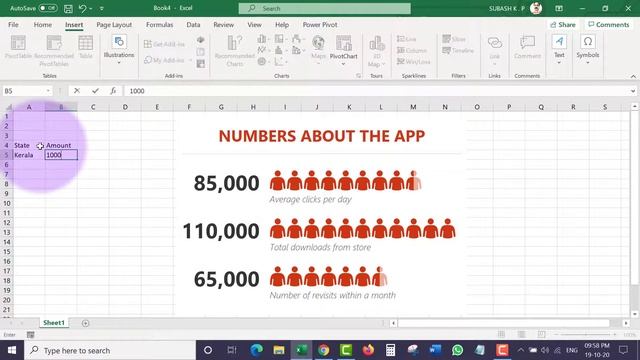Open WhatsApp from taskbar
The width and height of the screenshot is (640, 360).
click(458, 350)
